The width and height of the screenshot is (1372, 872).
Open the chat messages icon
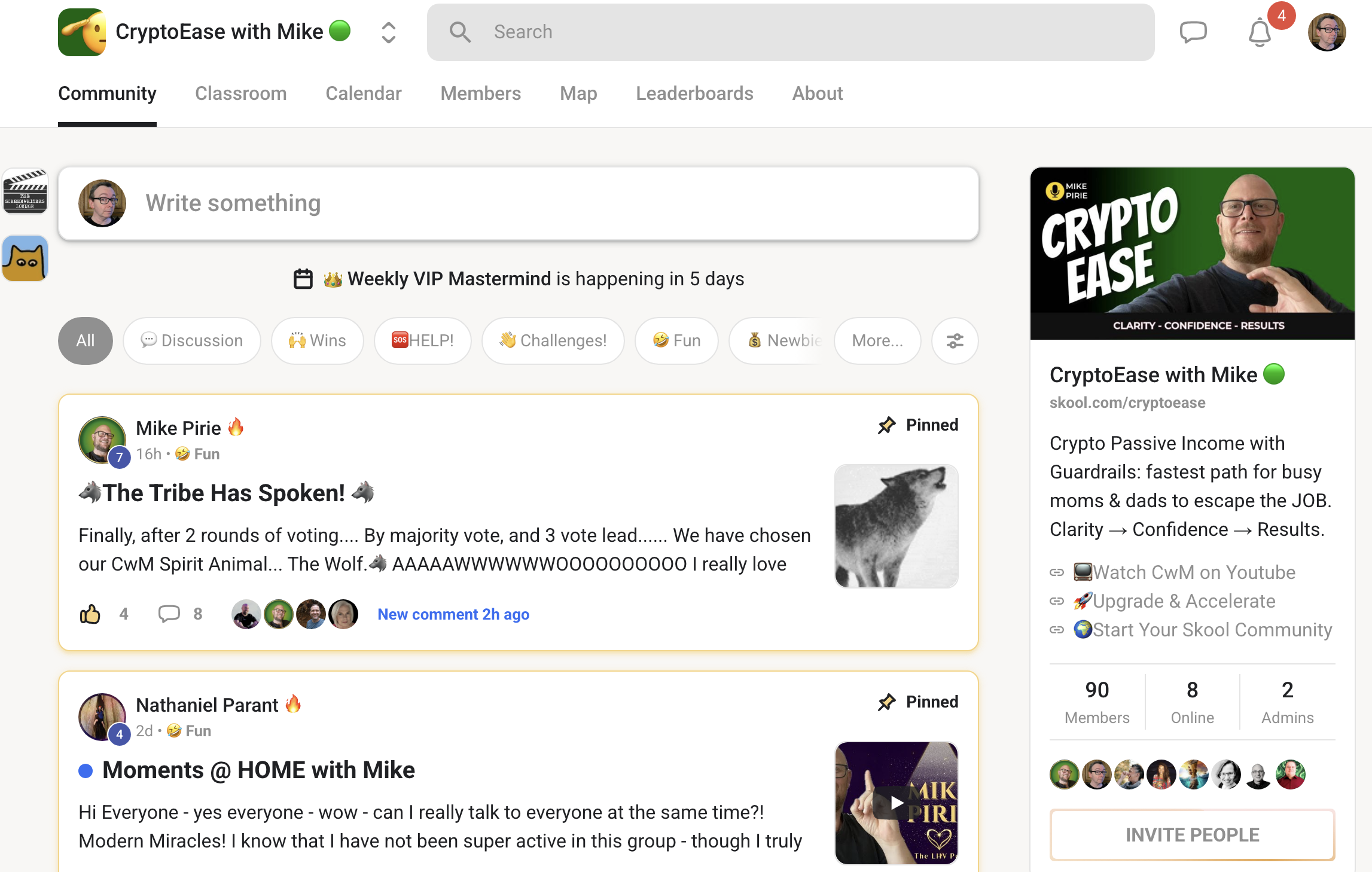[1193, 32]
